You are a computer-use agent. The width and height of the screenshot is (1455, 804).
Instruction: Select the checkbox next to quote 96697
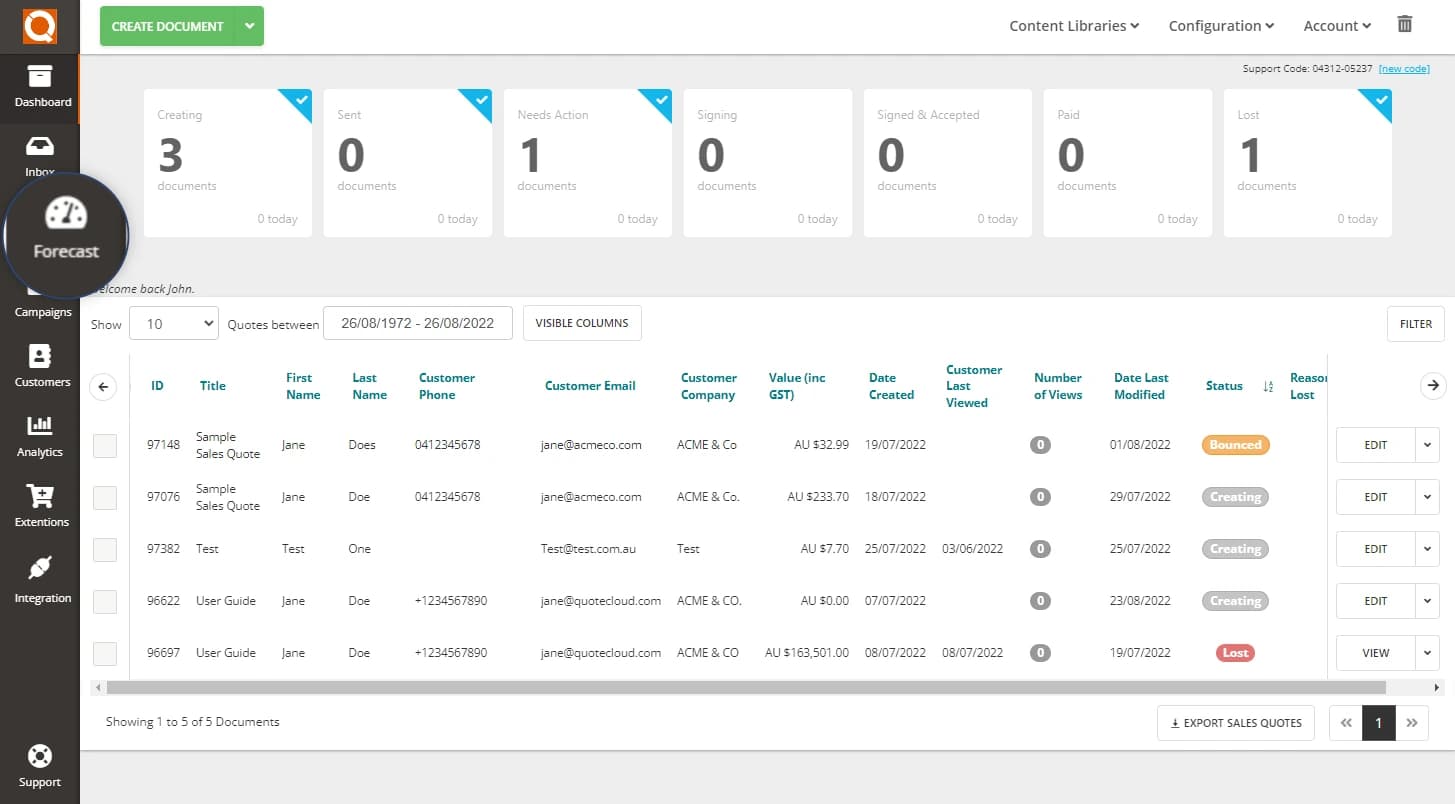(x=104, y=652)
